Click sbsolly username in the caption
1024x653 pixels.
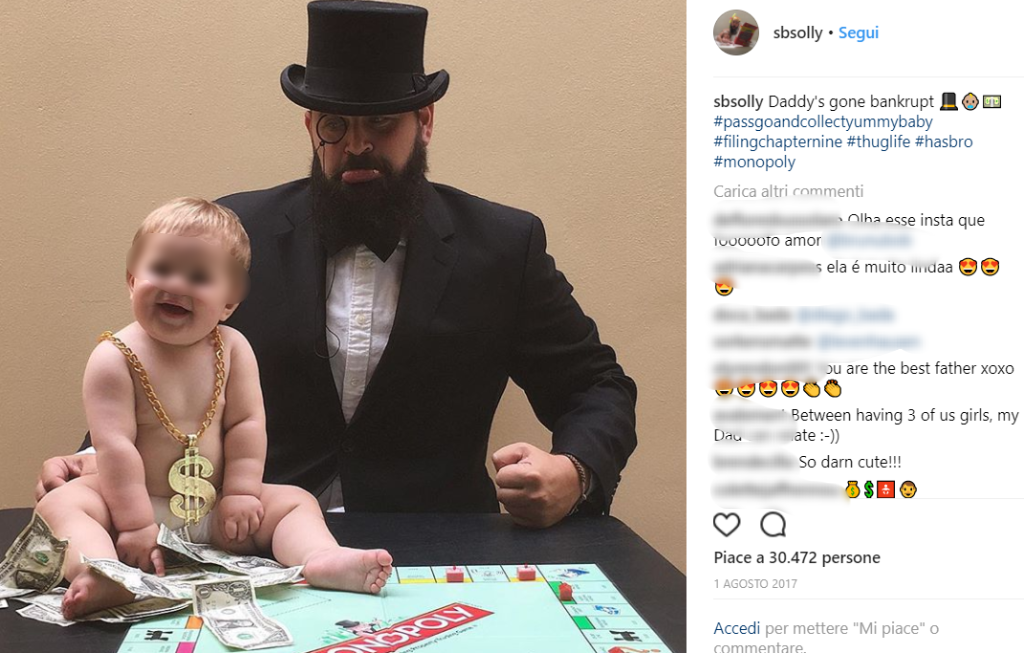(x=738, y=102)
